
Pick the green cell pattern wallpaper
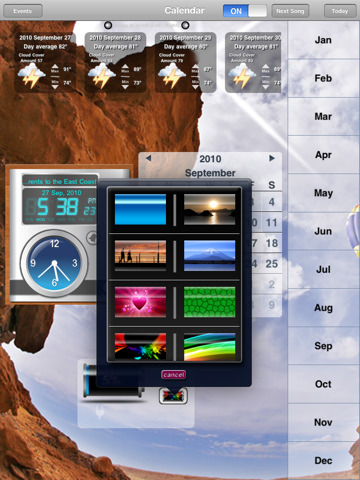tap(209, 302)
